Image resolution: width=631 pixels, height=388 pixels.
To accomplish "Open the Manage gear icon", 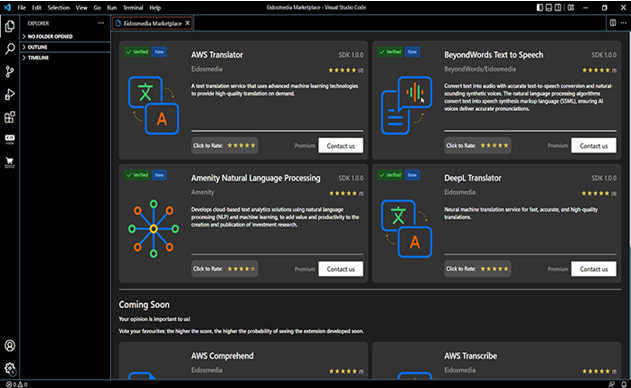I will click(x=10, y=368).
